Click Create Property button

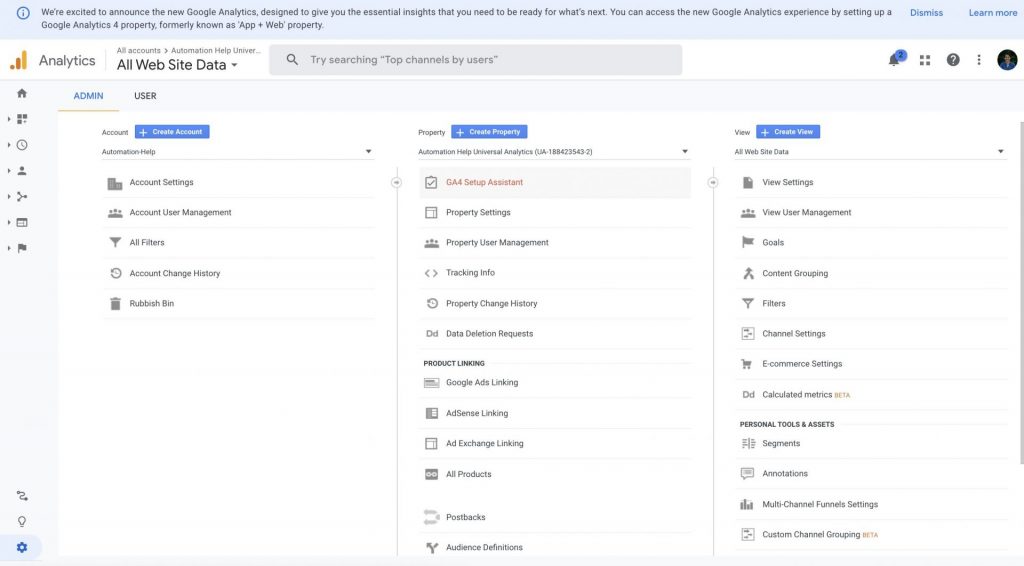[x=489, y=132]
